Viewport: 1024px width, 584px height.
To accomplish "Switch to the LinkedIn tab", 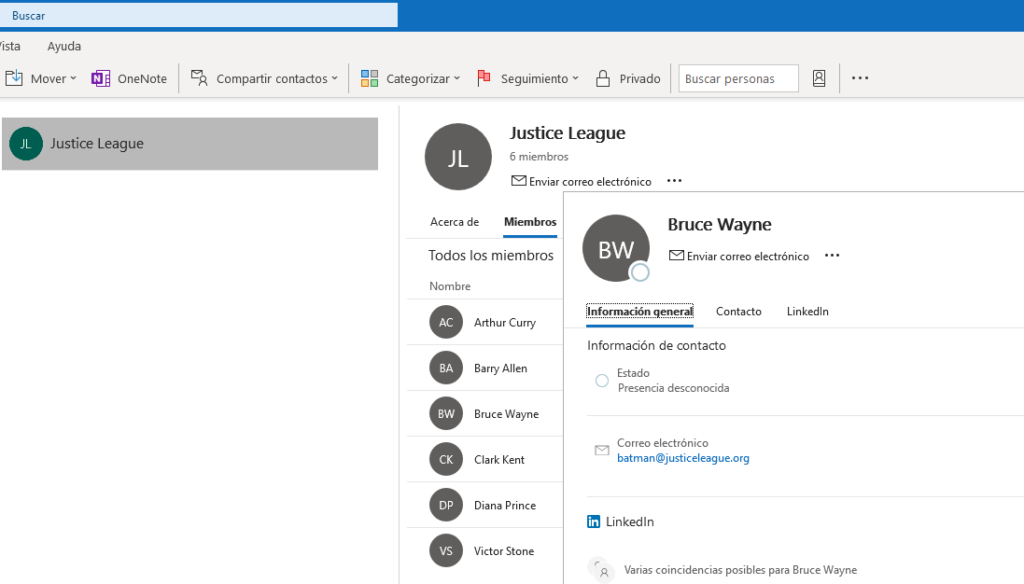I will tap(807, 312).
